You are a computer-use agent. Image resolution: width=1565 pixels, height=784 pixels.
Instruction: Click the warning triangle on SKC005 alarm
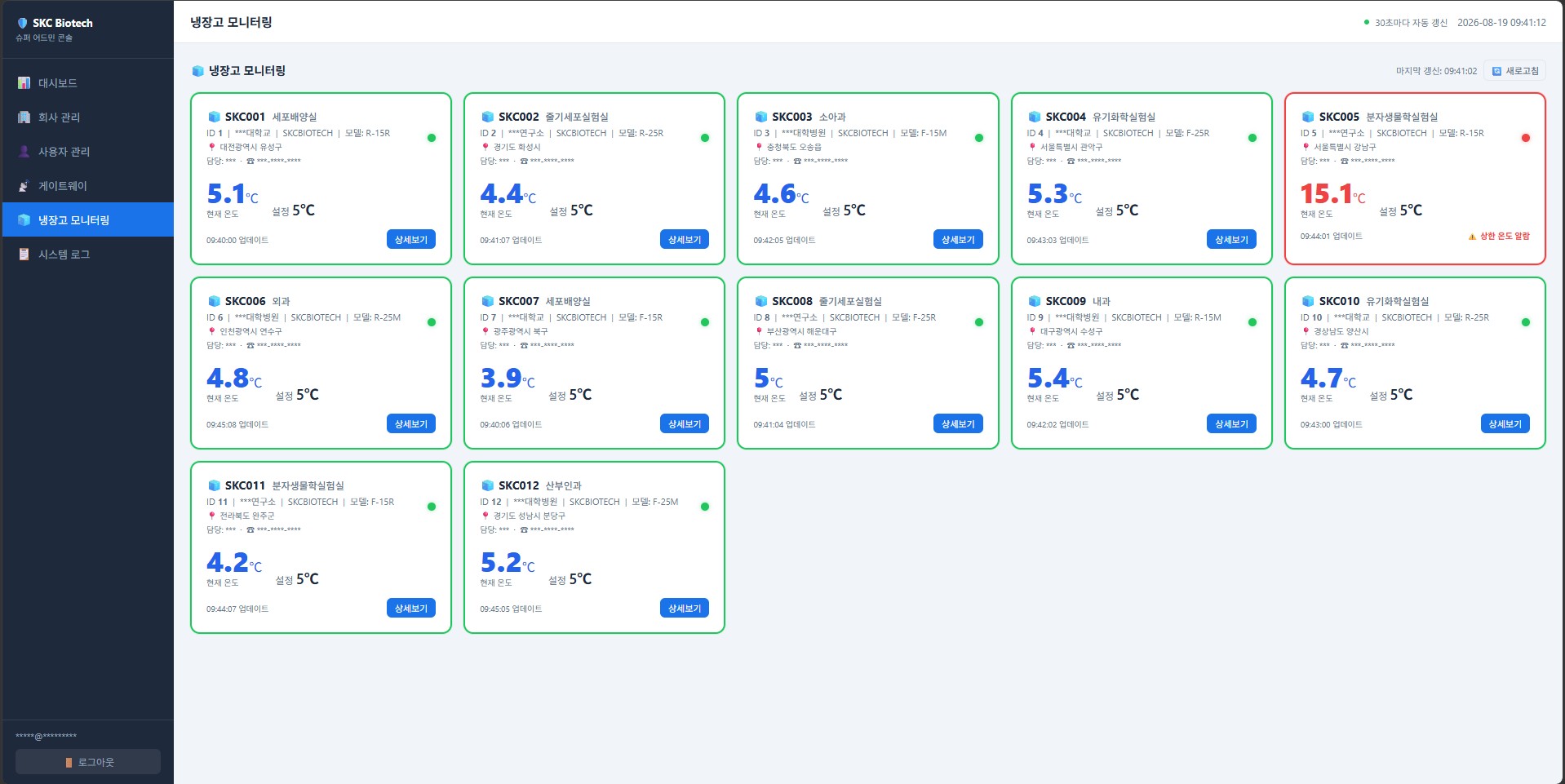tap(1472, 237)
